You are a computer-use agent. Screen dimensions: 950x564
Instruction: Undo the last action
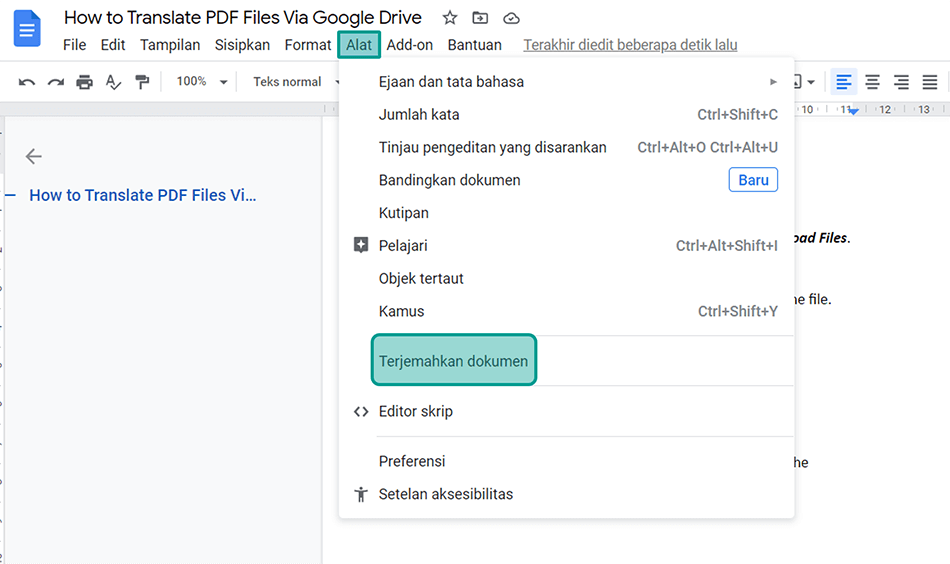[27, 82]
